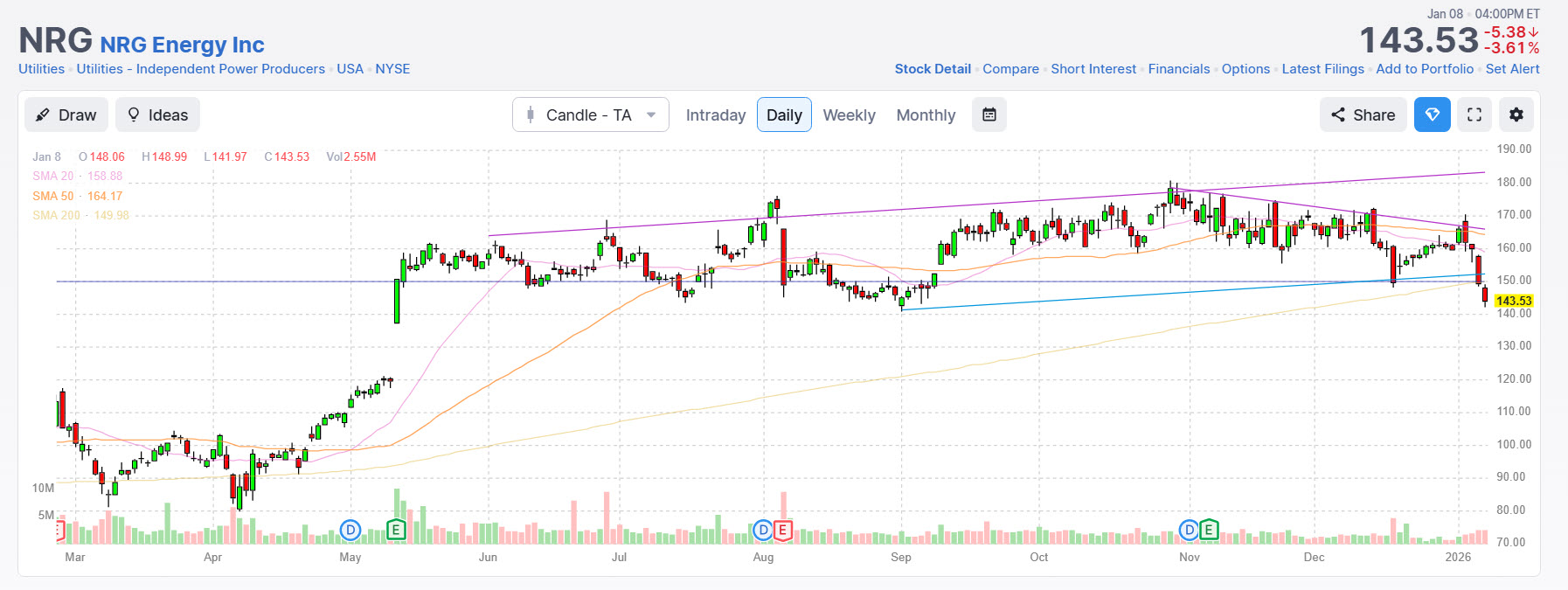Open chart settings gear
Viewport: 1568px width, 590px height.
[1516, 115]
